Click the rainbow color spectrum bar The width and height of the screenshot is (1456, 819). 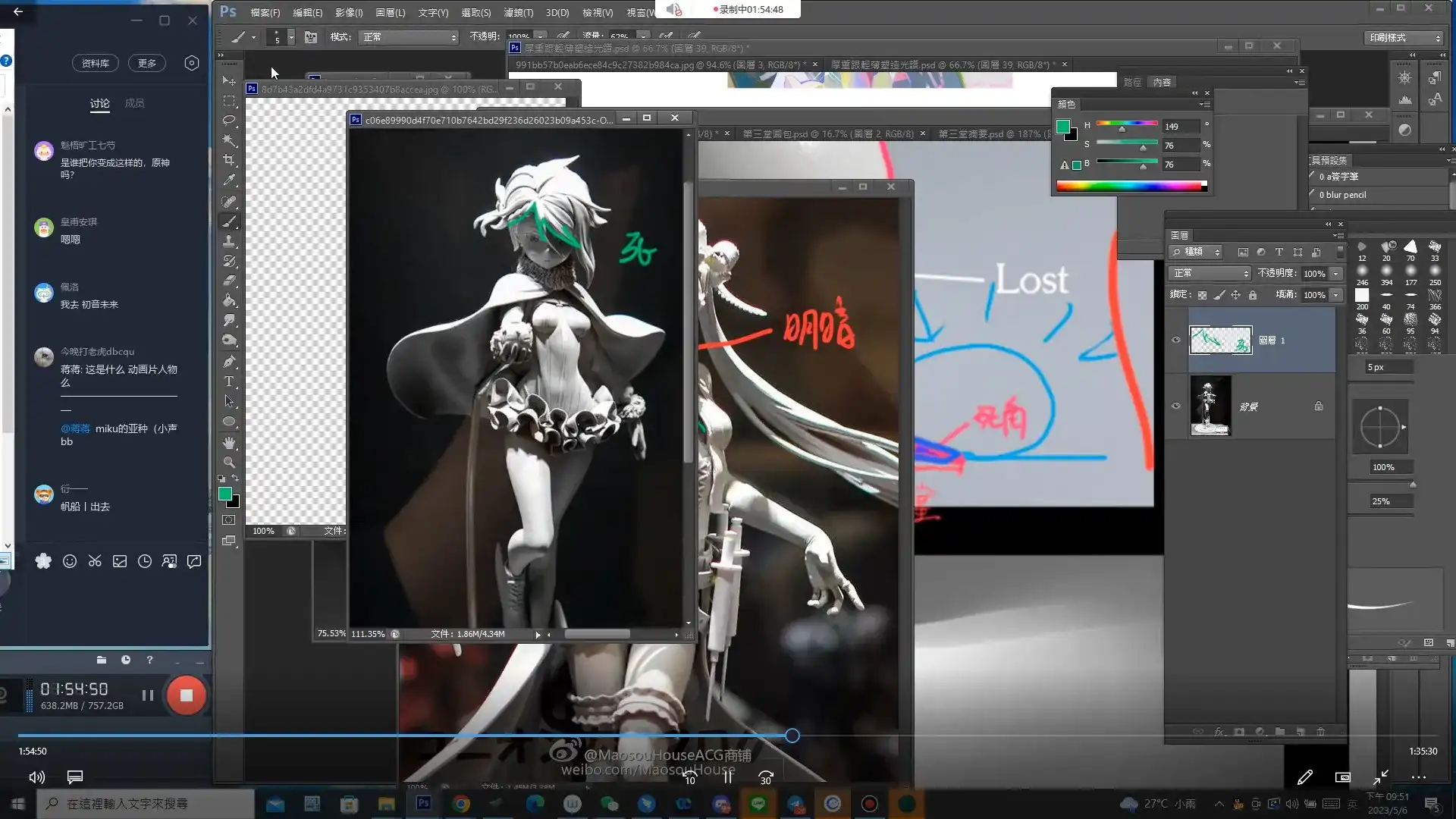[1130, 187]
